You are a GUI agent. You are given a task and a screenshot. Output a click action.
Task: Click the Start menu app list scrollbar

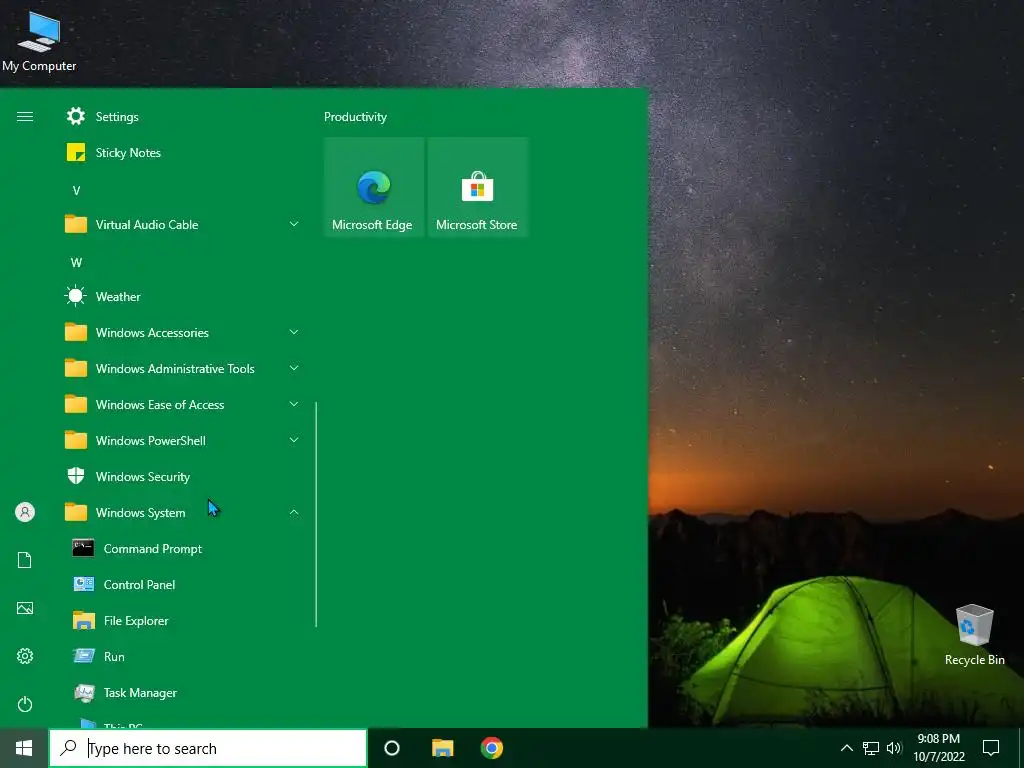(x=316, y=514)
